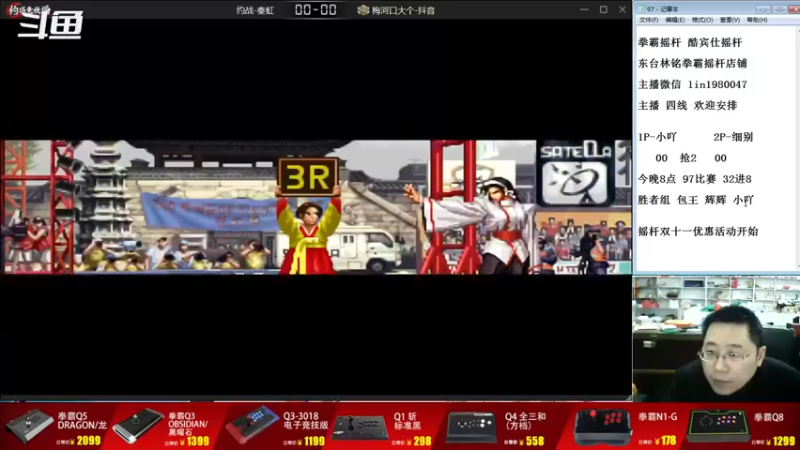The width and height of the screenshot is (800, 450).
Task: Click the line 今晚8点 97比赛 32进8
Action: coord(694,179)
